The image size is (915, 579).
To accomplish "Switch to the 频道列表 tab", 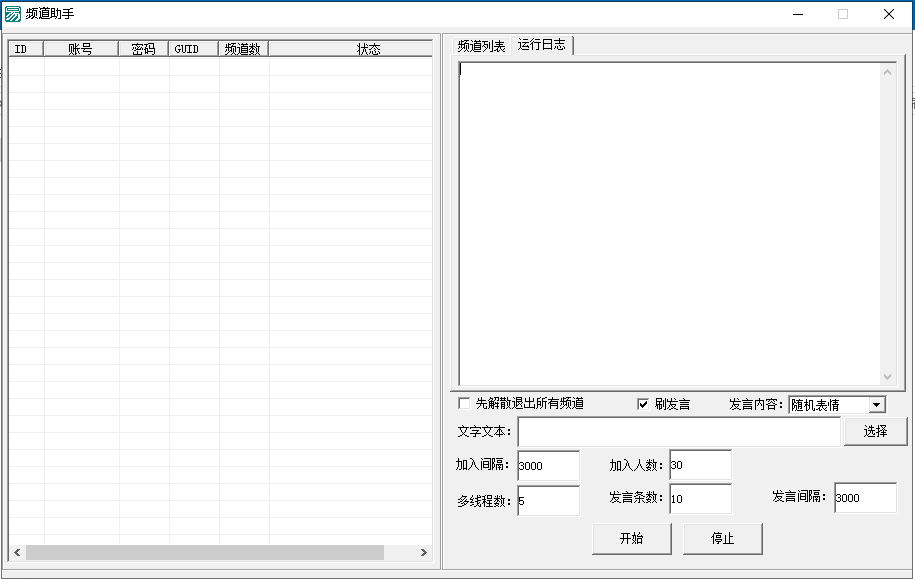I will coord(481,46).
